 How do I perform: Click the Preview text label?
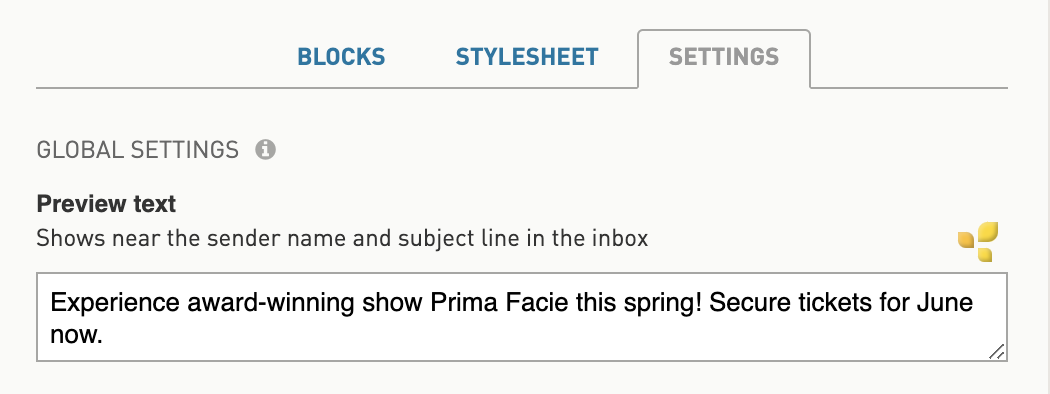tap(106, 204)
